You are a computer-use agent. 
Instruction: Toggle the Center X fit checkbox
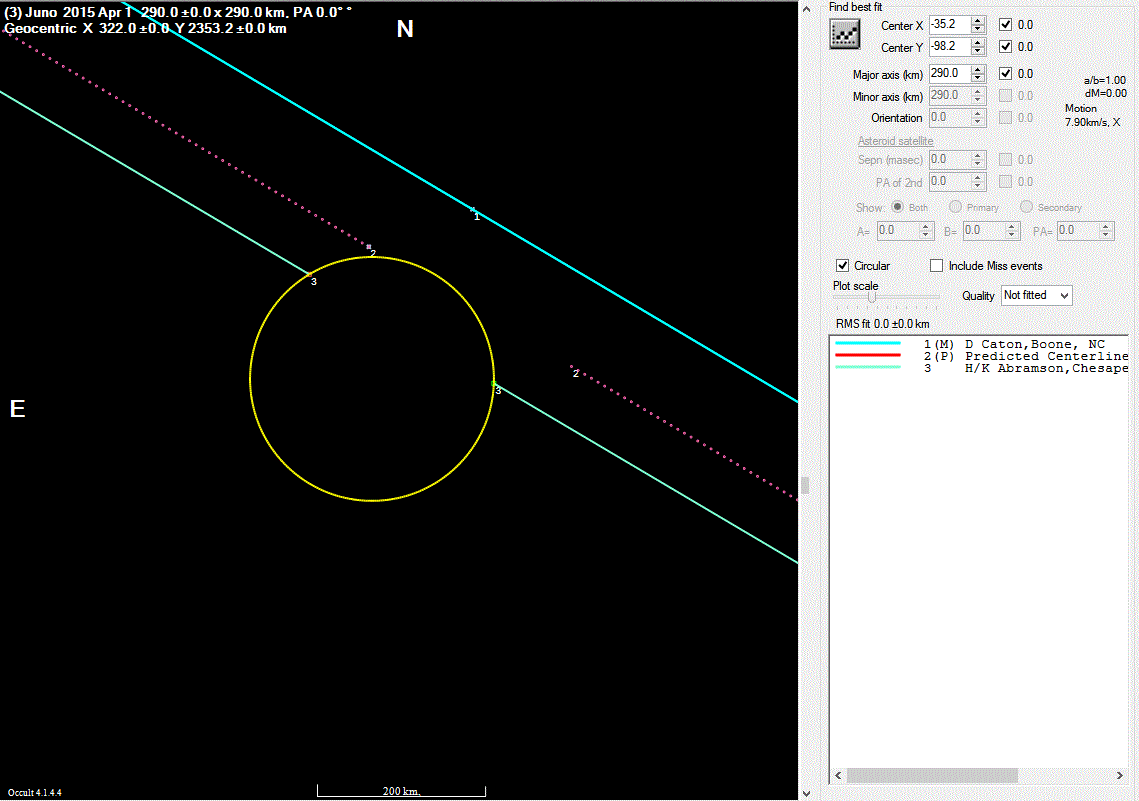[x=1005, y=24]
